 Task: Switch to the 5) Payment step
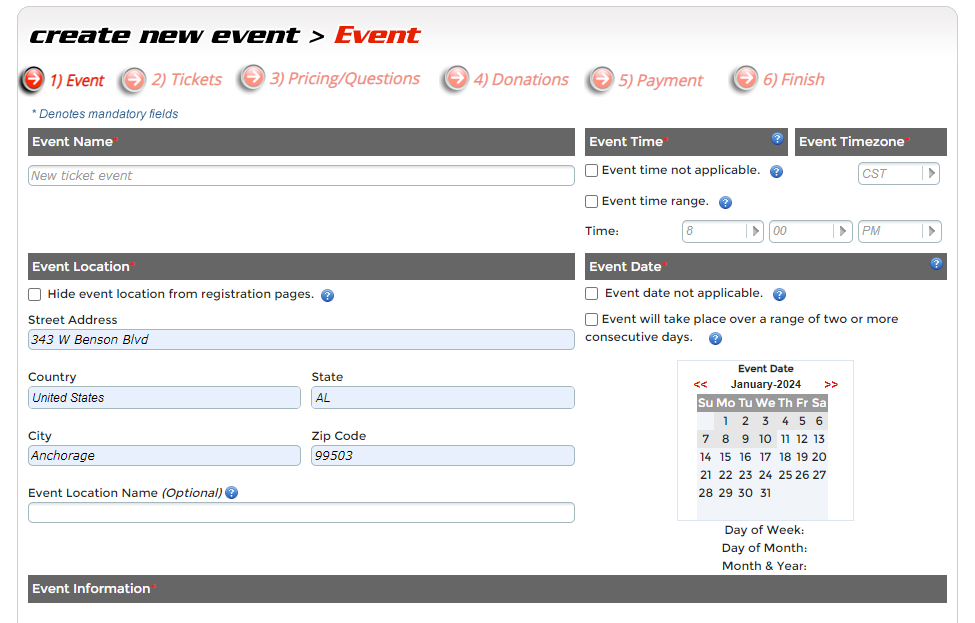point(660,80)
